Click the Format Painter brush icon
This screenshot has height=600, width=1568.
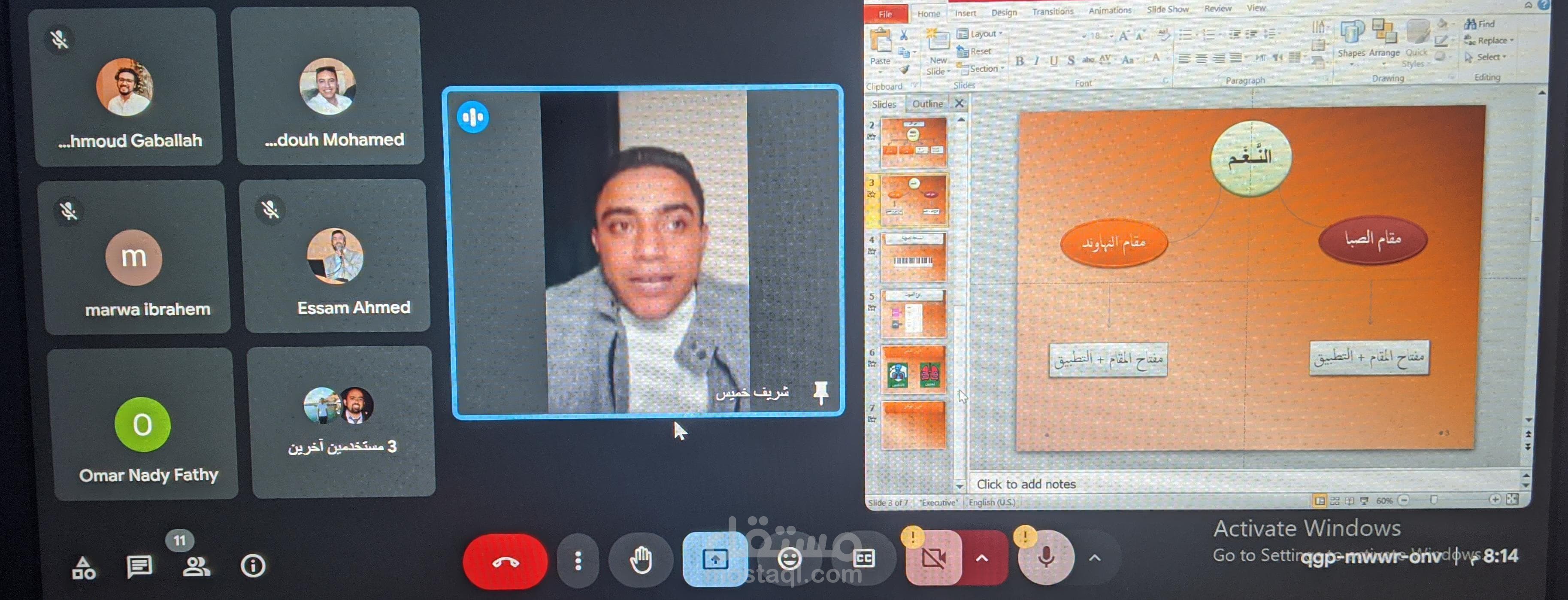(x=904, y=70)
